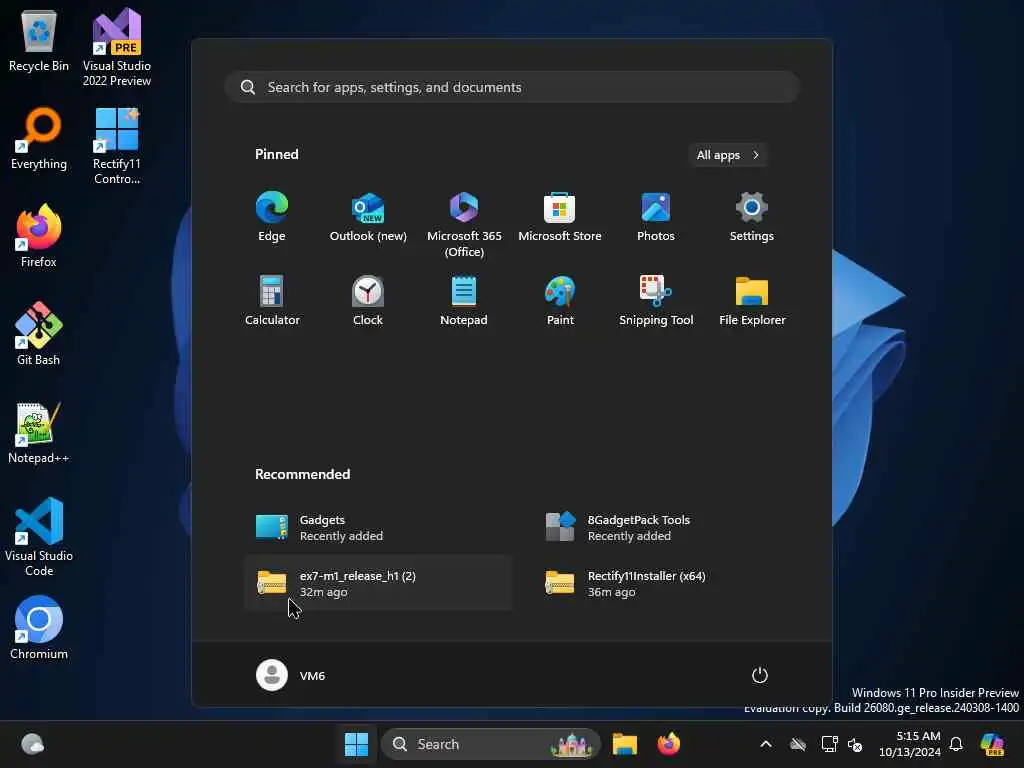Screen dimensions: 1024x768
Task: Open the clock showing 5:15 AM
Action: tap(910, 744)
